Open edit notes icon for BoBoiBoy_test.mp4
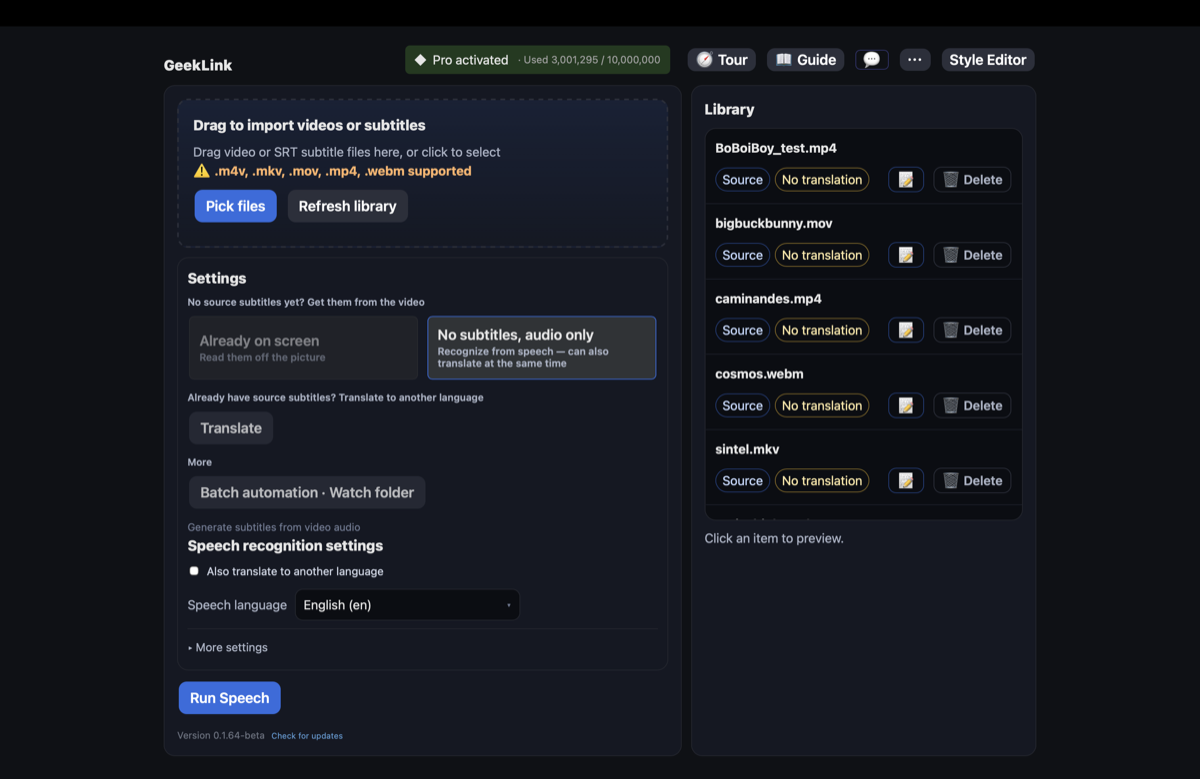 coord(906,180)
